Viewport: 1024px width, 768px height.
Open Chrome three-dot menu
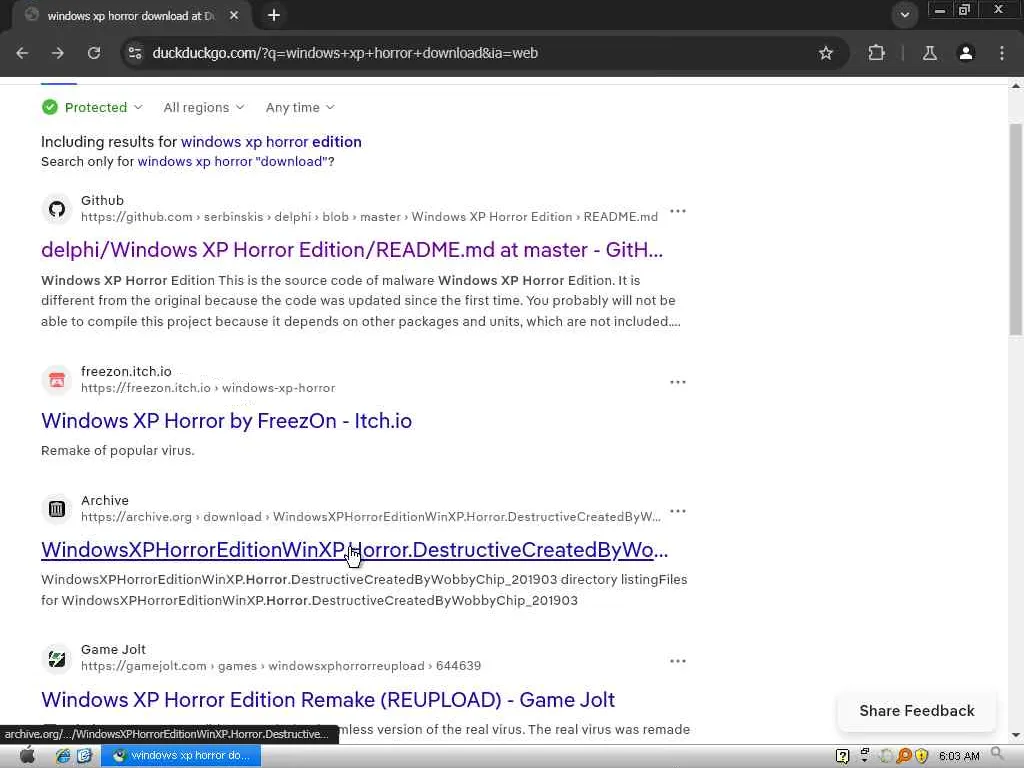click(1002, 53)
